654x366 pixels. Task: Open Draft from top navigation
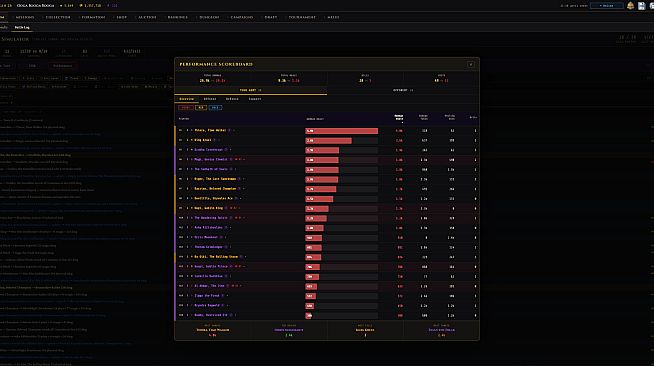(x=271, y=18)
